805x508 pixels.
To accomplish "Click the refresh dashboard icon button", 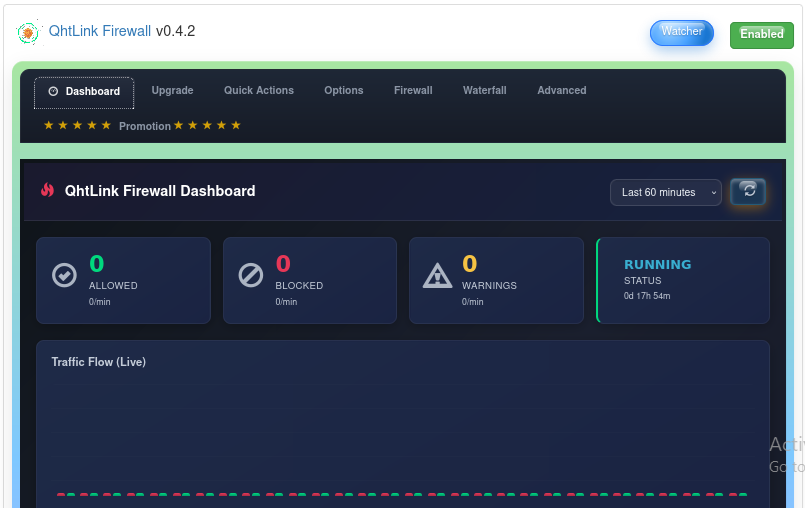I will point(748,192).
